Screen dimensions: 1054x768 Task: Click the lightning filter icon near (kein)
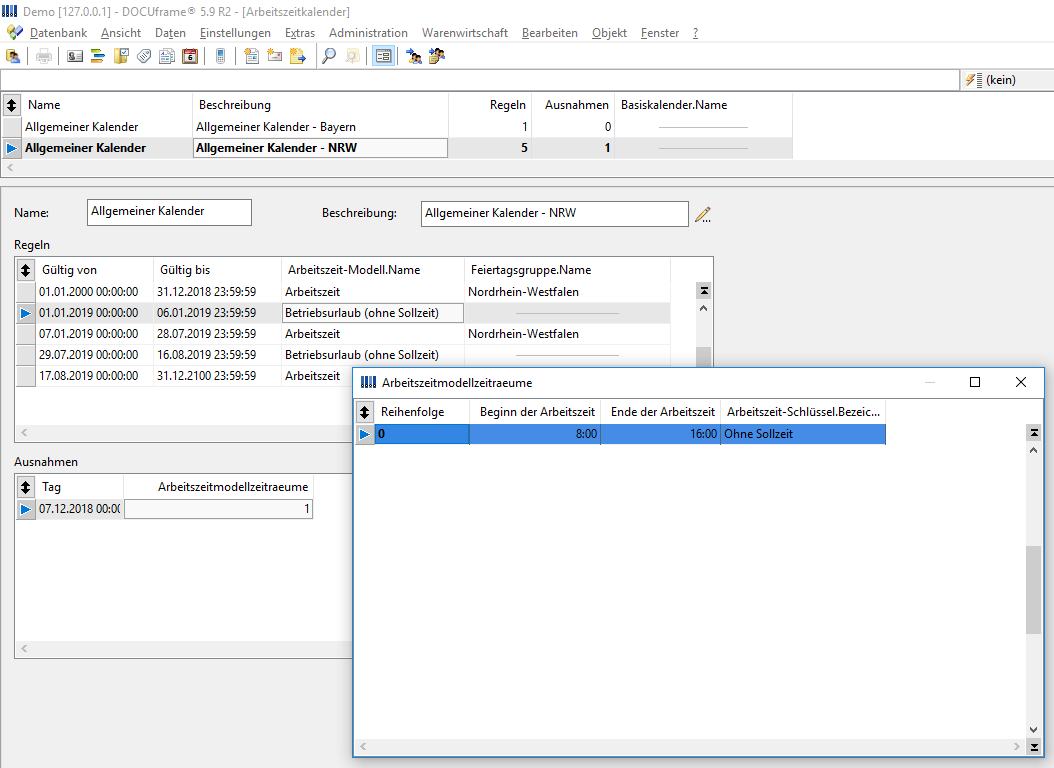(974, 80)
